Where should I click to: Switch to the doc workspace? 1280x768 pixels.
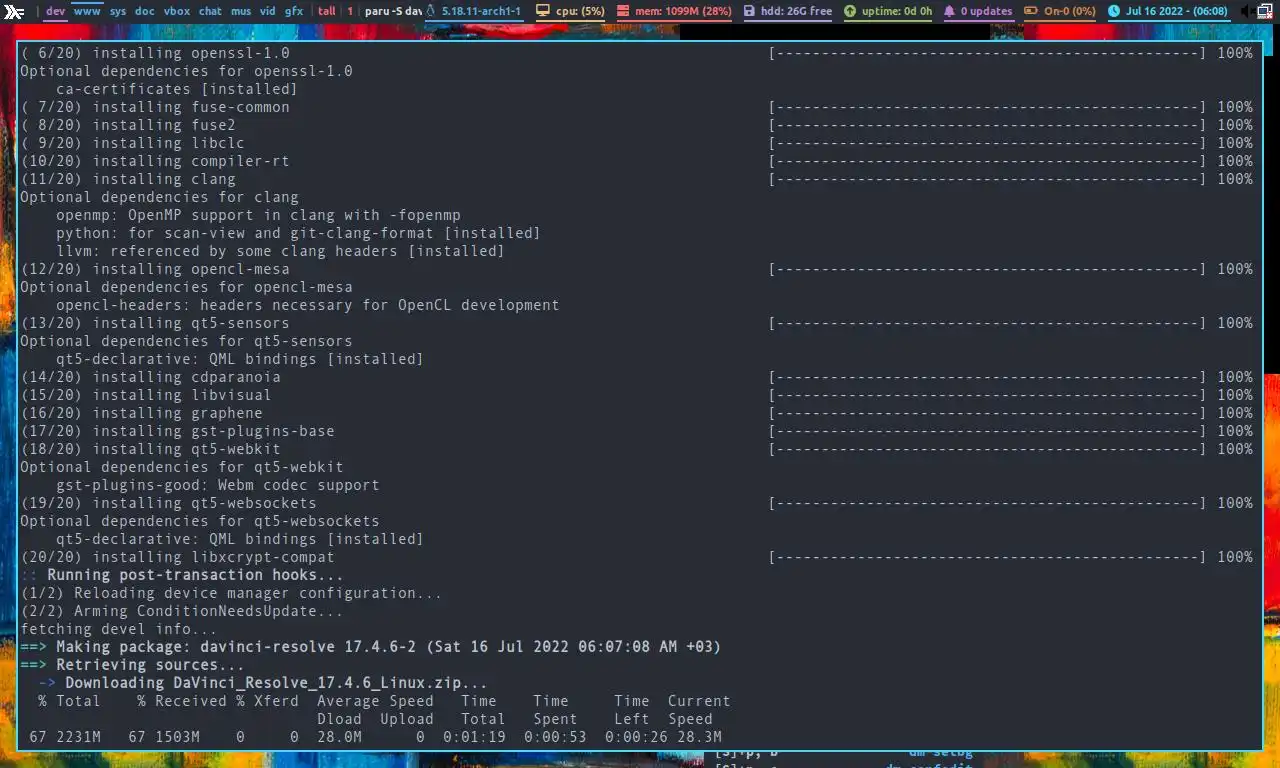[145, 12]
